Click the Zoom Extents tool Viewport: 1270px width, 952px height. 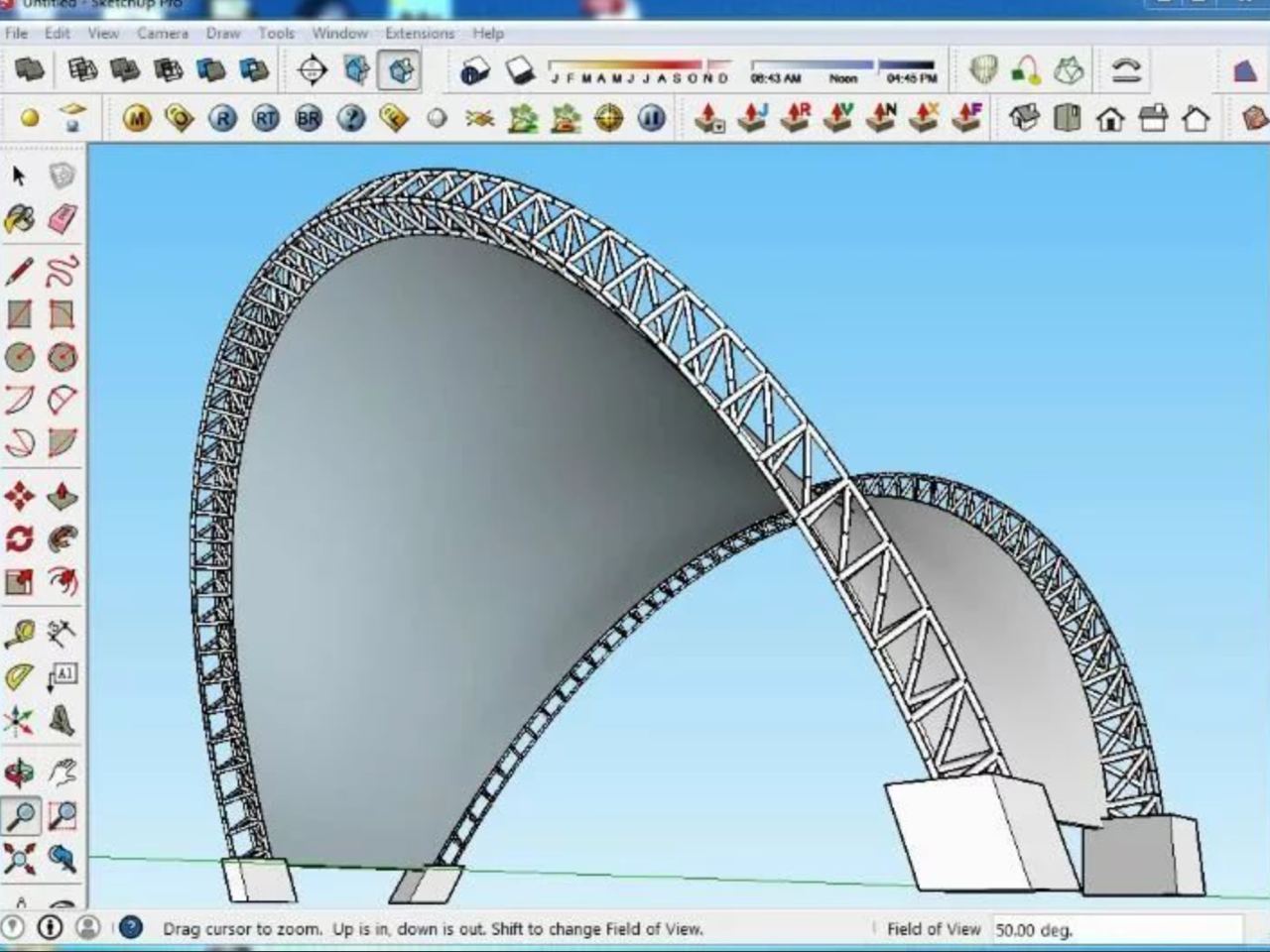coord(19,858)
